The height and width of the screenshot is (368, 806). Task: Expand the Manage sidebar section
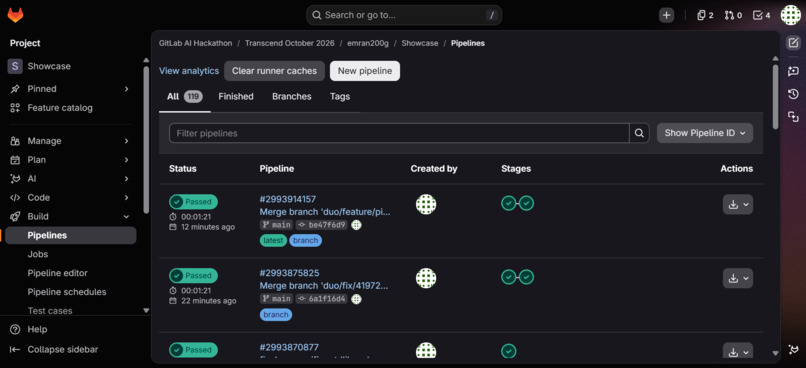[70, 141]
